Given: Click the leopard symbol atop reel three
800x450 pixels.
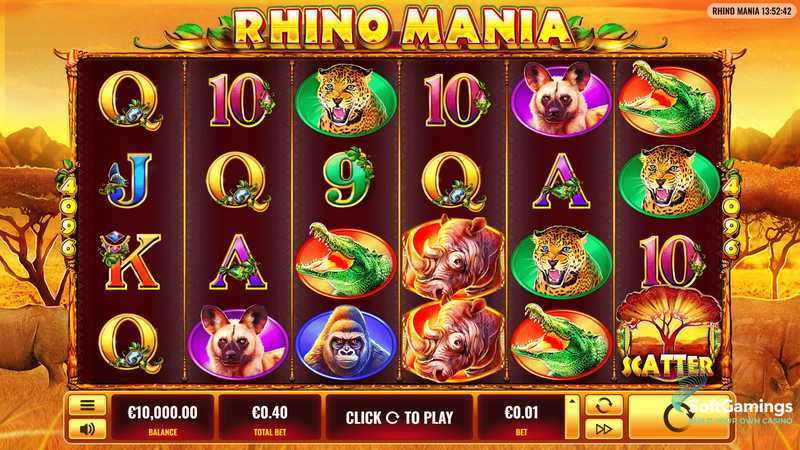Looking at the screenshot, I should [x=346, y=100].
